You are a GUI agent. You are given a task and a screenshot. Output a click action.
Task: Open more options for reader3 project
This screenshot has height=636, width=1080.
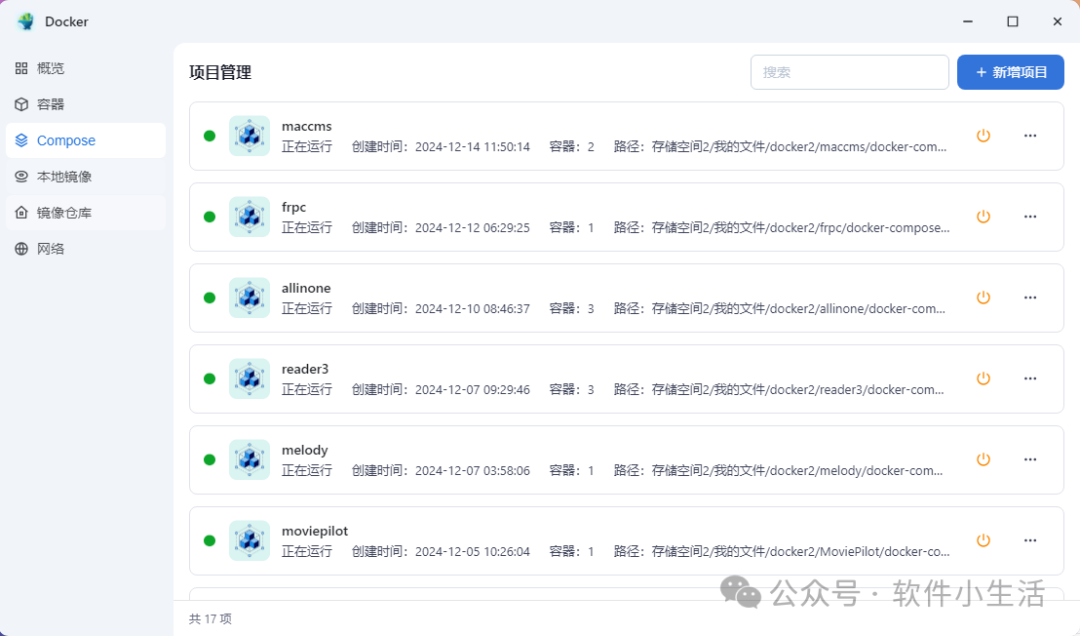coord(1030,378)
